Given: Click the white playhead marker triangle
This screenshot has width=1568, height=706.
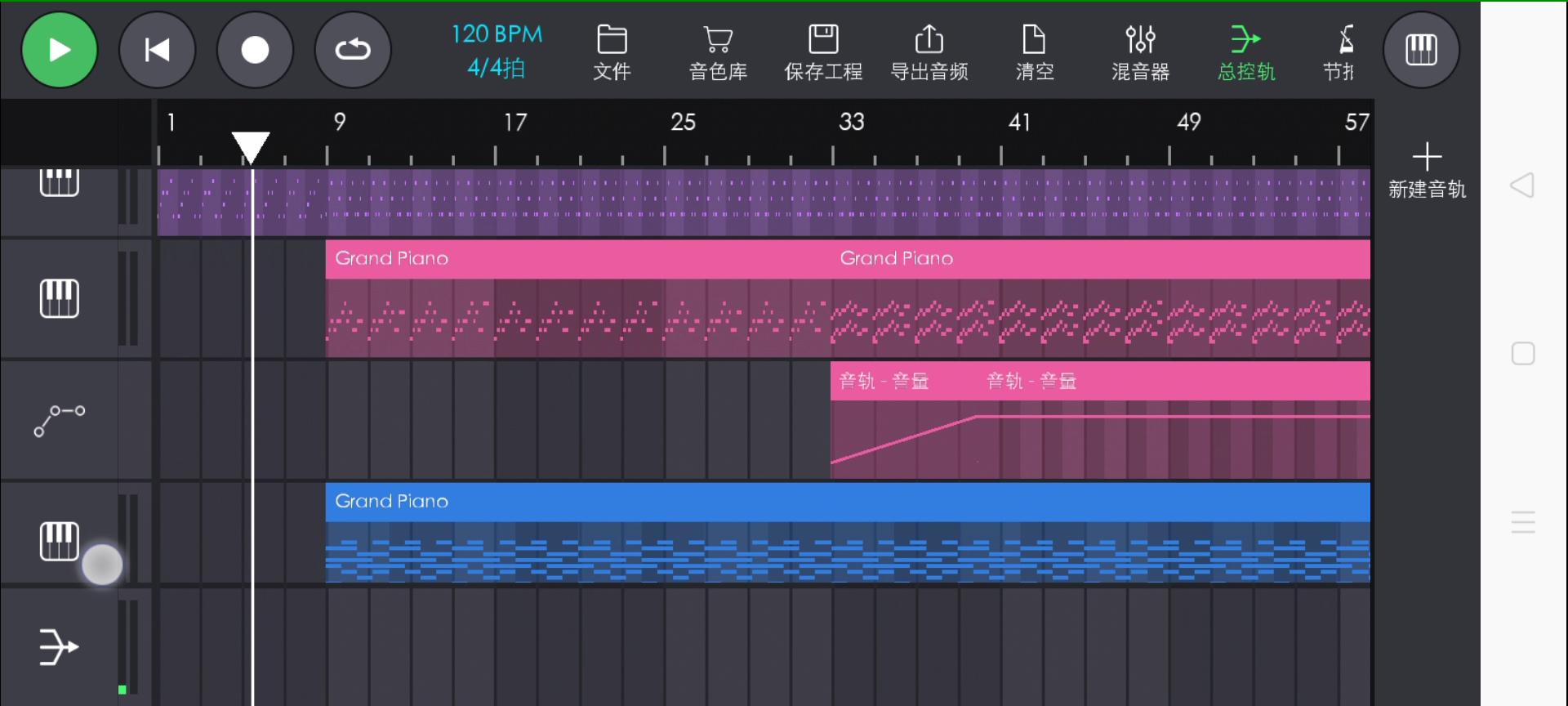Looking at the screenshot, I should (x=251, y=148).
